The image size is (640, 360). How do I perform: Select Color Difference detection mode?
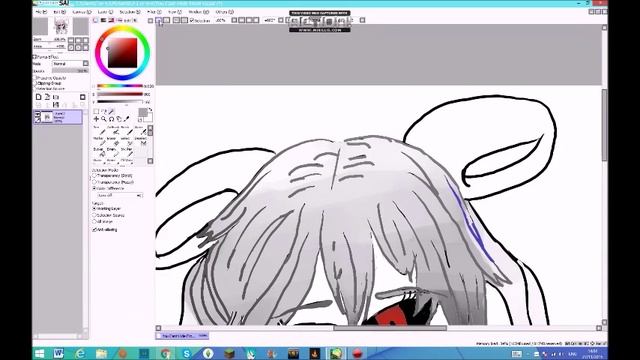(x=95, y=189)
